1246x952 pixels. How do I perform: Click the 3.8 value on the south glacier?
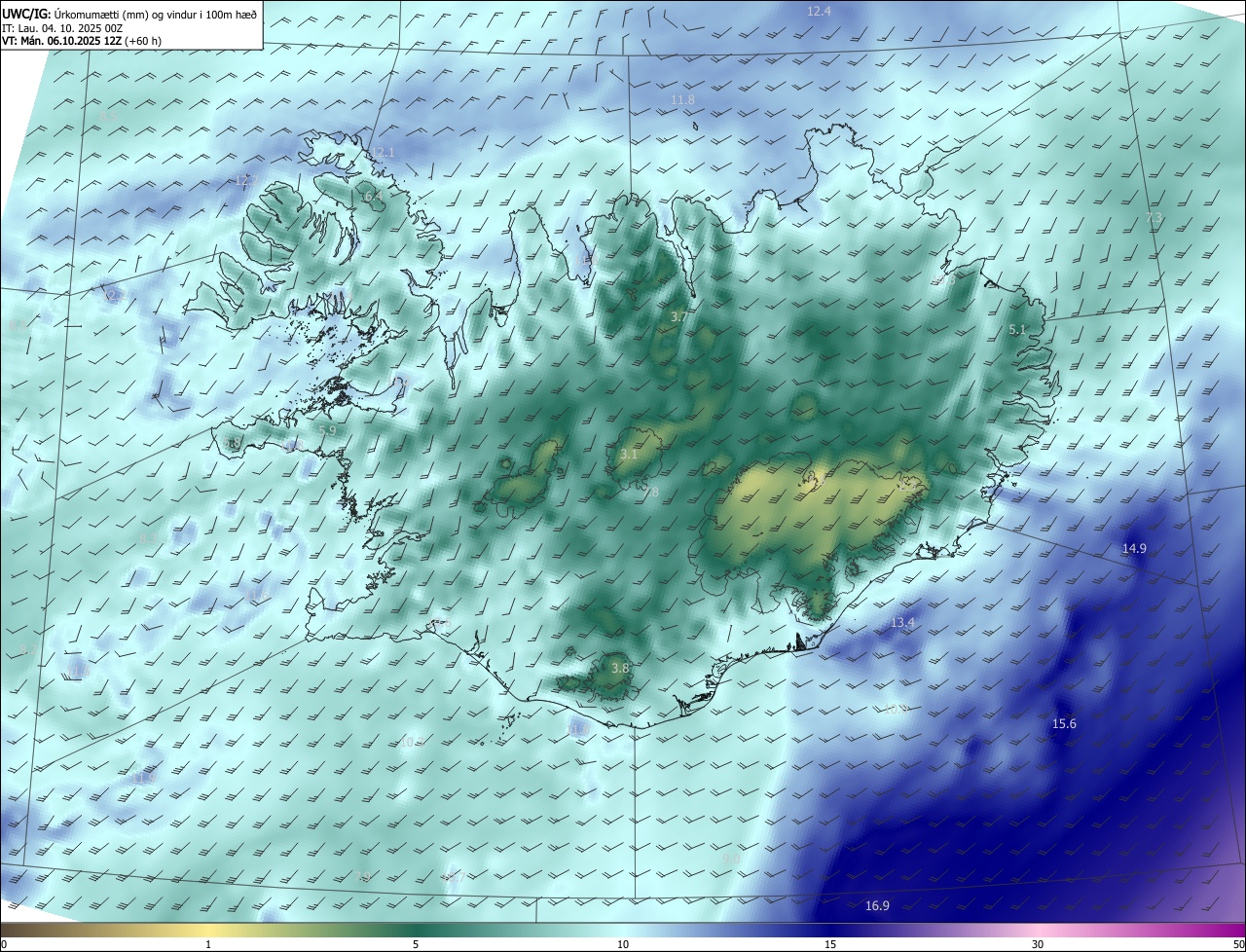click(620, 668)
